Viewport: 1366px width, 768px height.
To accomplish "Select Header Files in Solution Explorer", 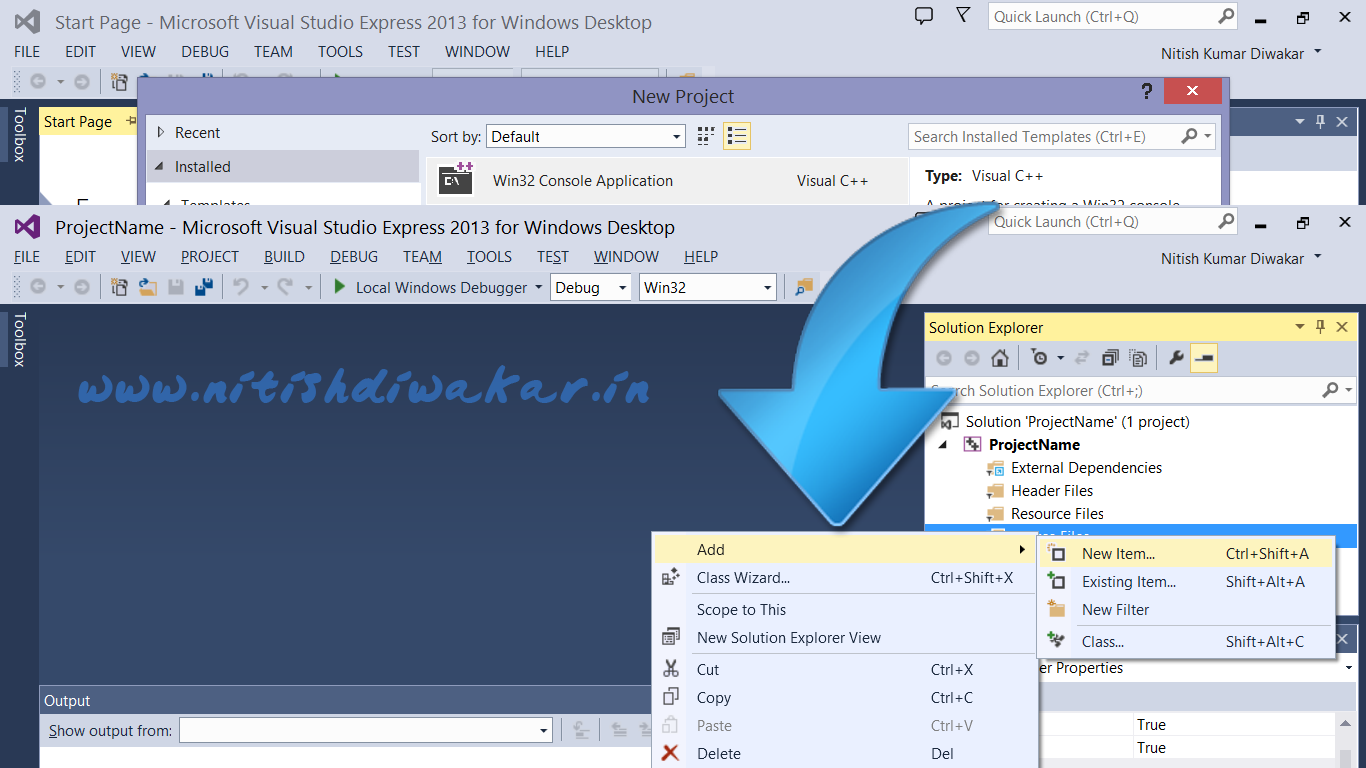I will 1052,491.
